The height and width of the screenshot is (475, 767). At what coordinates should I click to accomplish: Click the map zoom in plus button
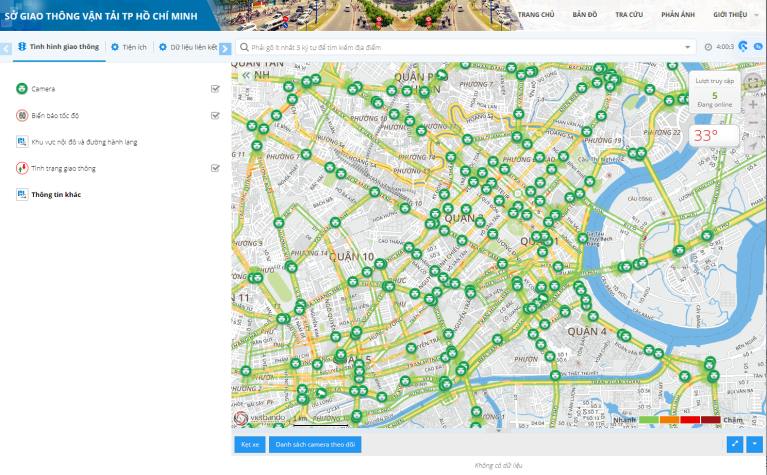pyautogui.click(x=753, y=104)
